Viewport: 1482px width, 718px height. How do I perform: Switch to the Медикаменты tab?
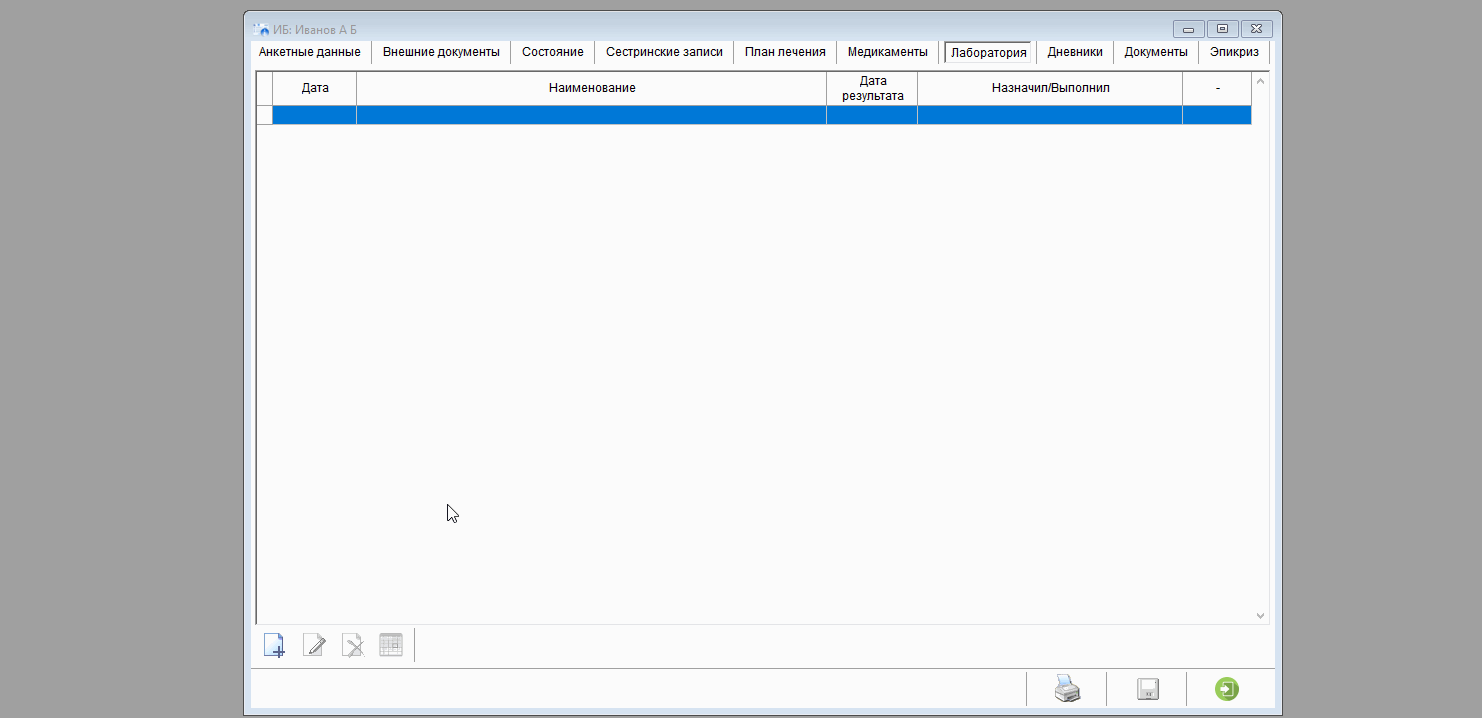click(887, 52)
